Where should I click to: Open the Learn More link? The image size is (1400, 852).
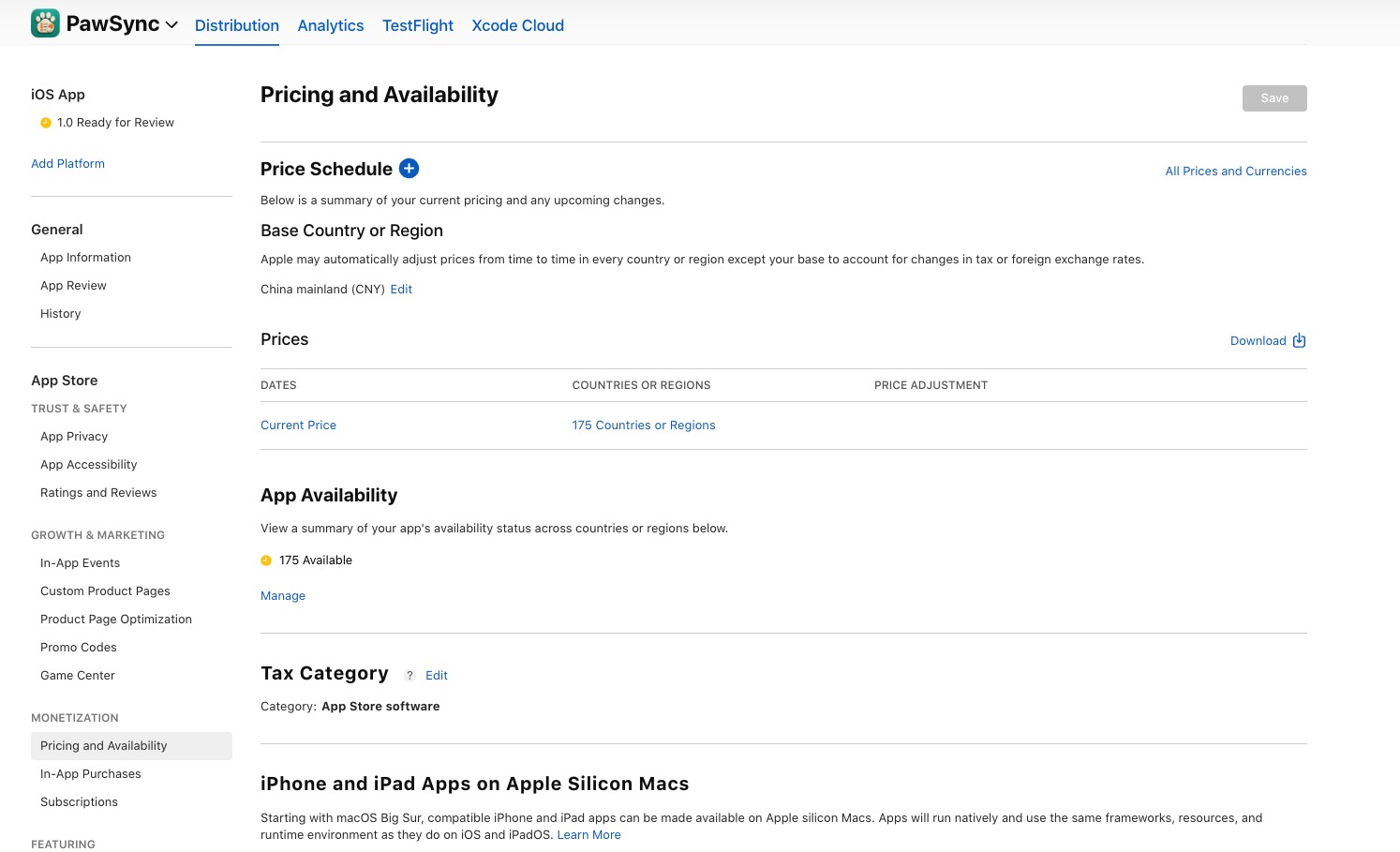(x=589, y=835)
